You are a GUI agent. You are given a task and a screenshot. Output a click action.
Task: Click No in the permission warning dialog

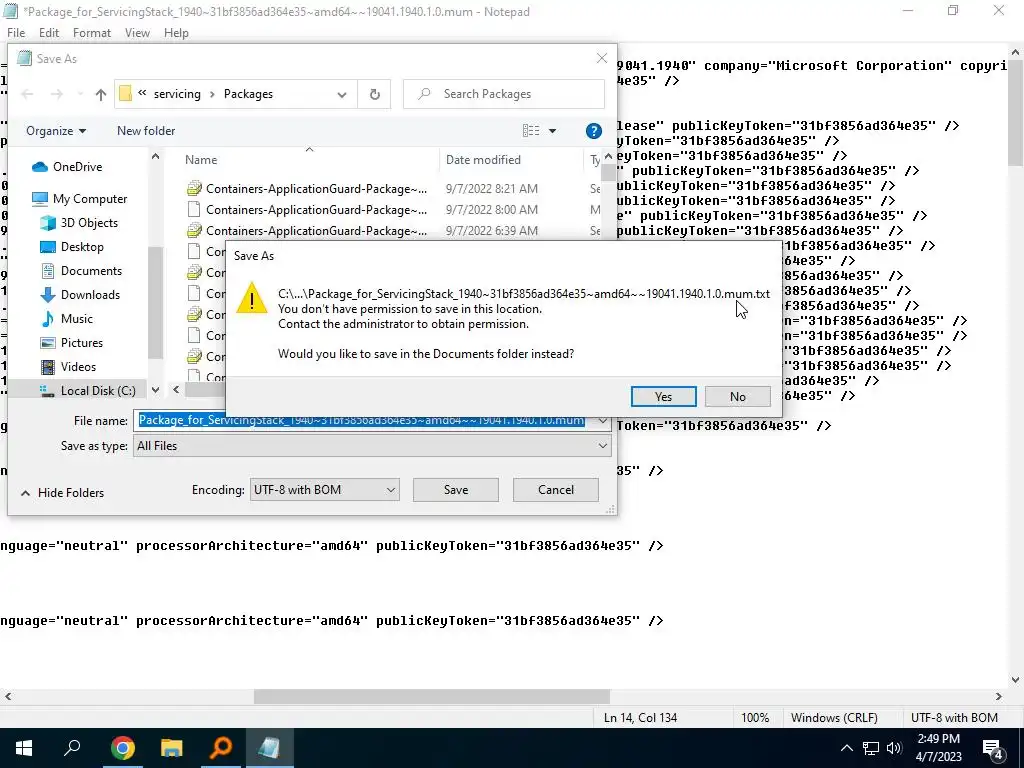tap(737, 396)
